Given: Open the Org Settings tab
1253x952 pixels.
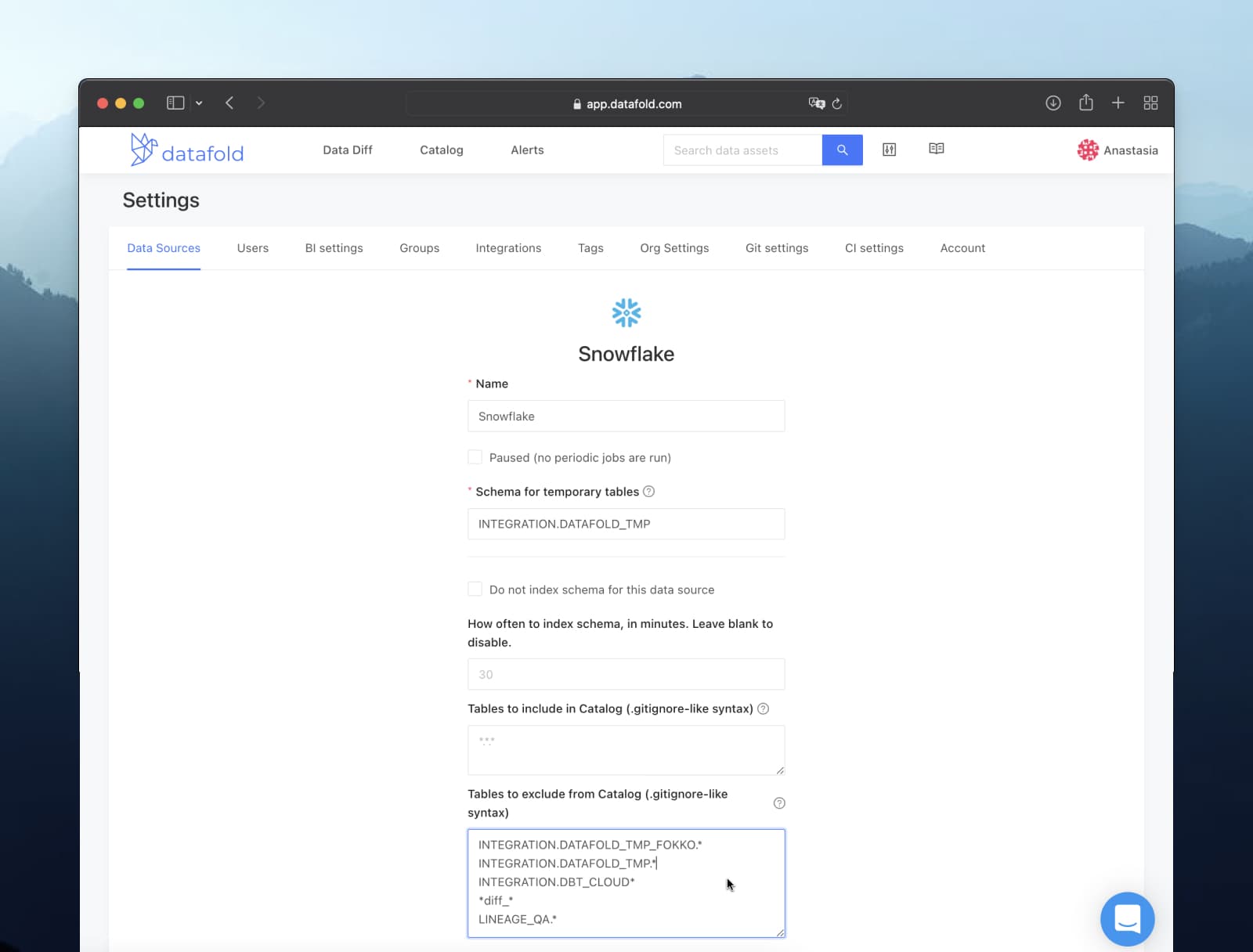Looking at the screenshot, I should click(x=674, y=248).
